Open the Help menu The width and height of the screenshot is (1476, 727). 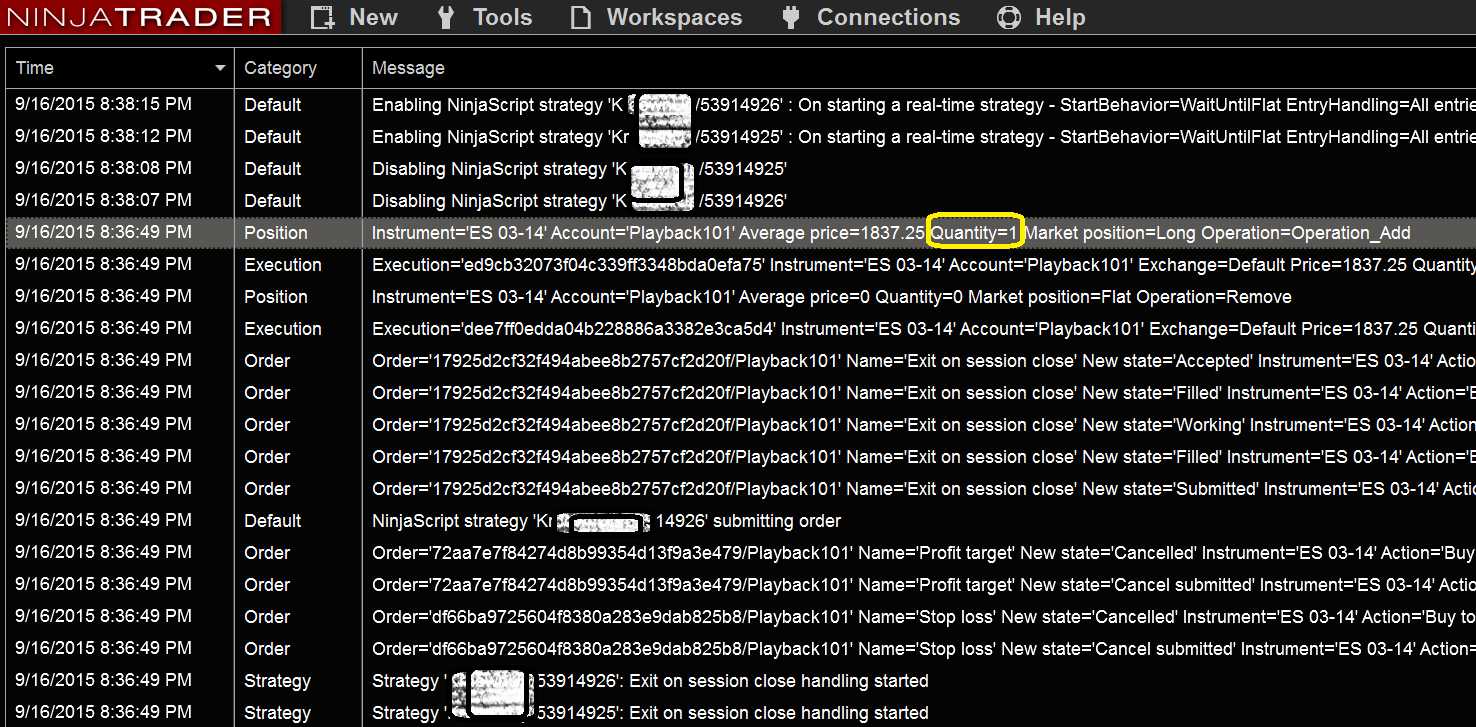coord(1041,17)
